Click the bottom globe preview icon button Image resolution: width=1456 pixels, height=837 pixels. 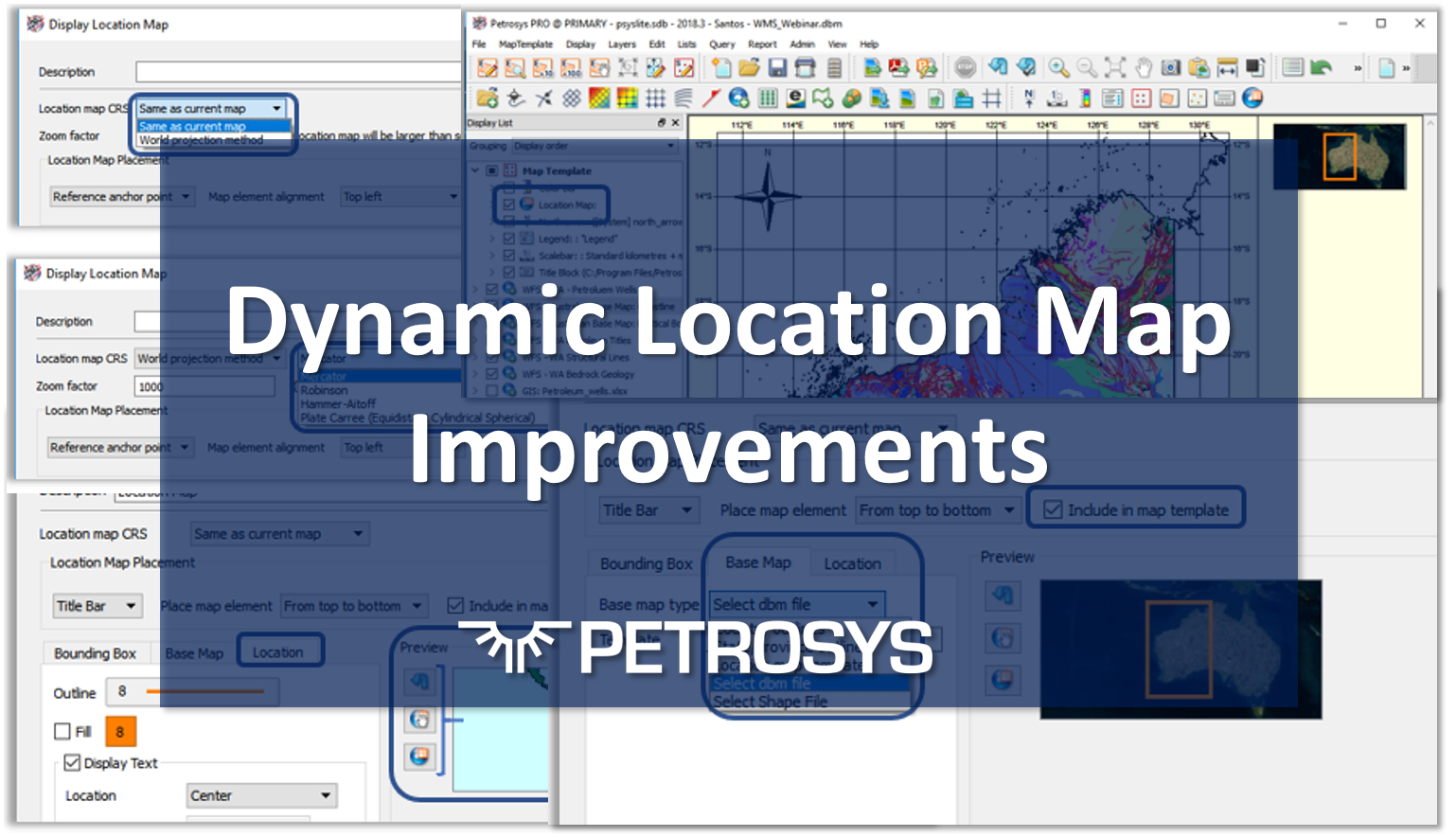(419, 756)
